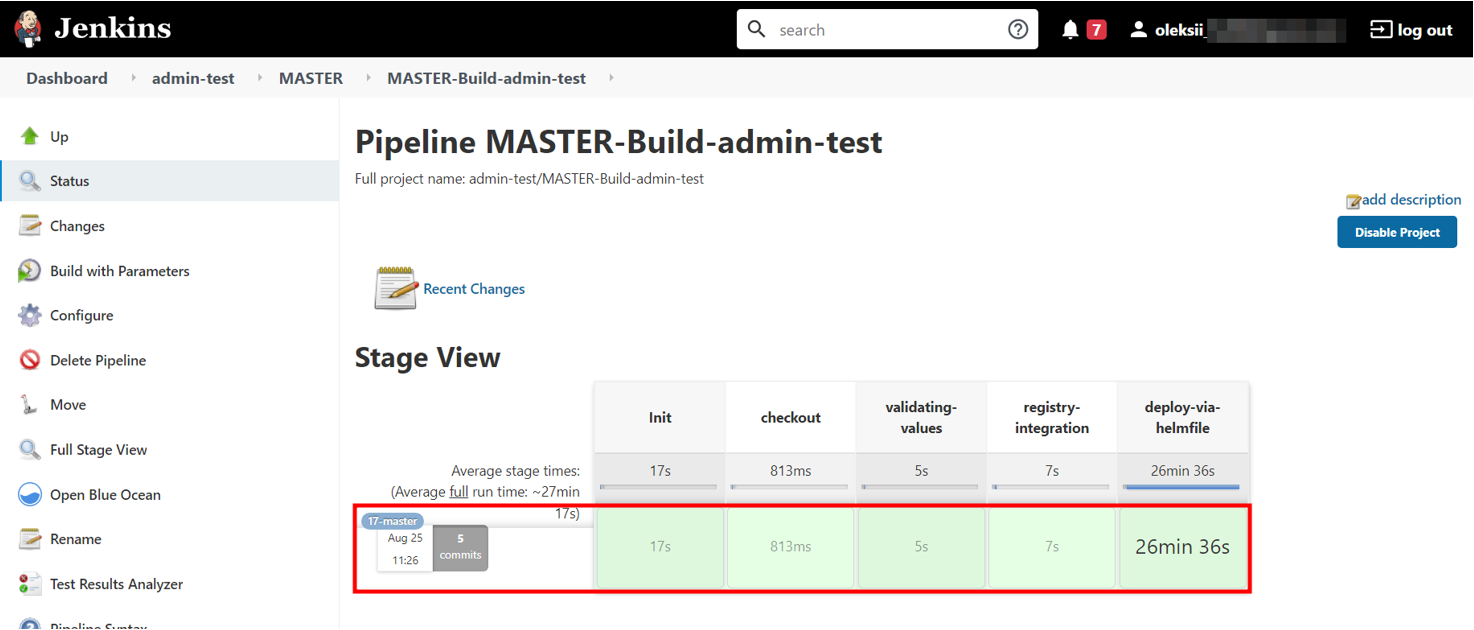Select Build with Parameters in sidebar

pyautogui.click(x=119, y=271)
